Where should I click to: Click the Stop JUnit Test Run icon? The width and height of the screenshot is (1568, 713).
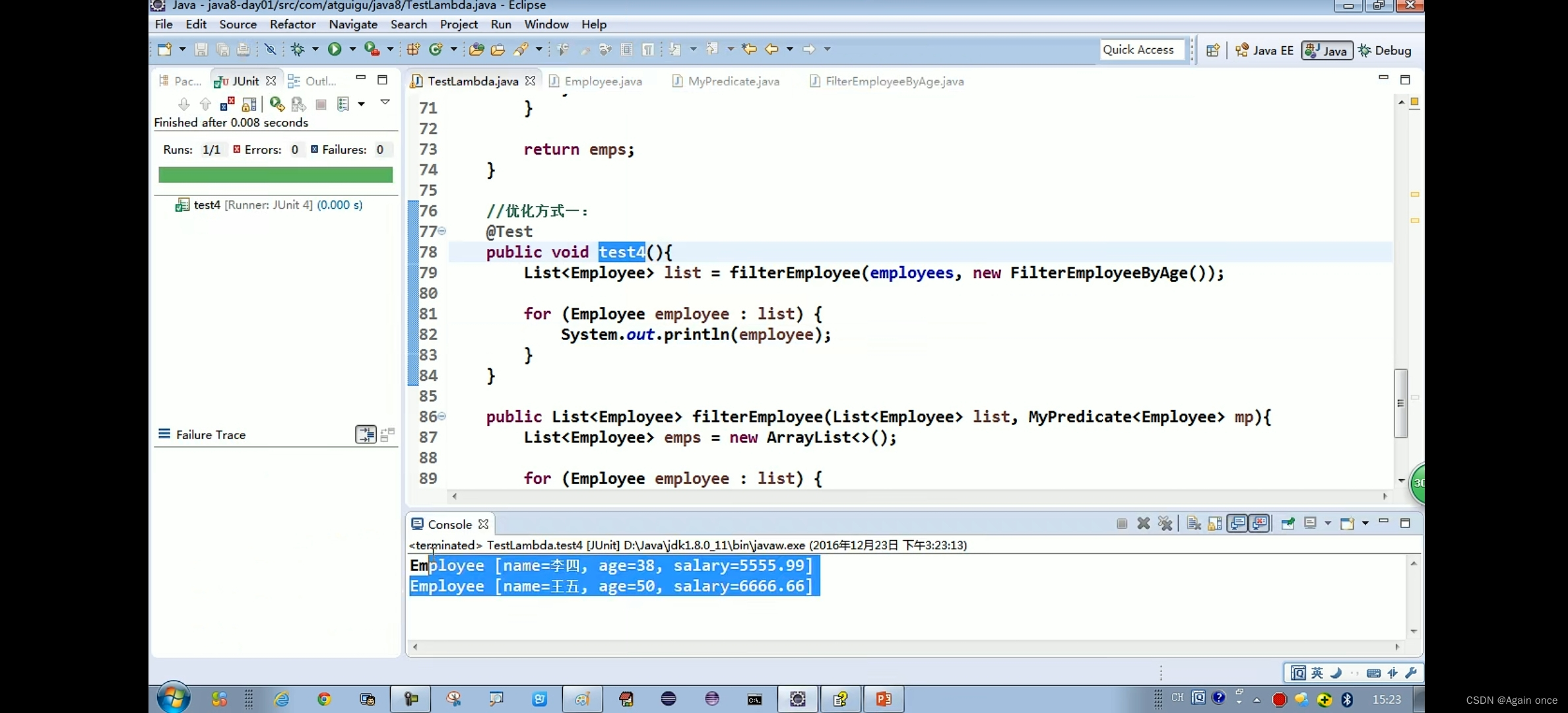[321, 104]
